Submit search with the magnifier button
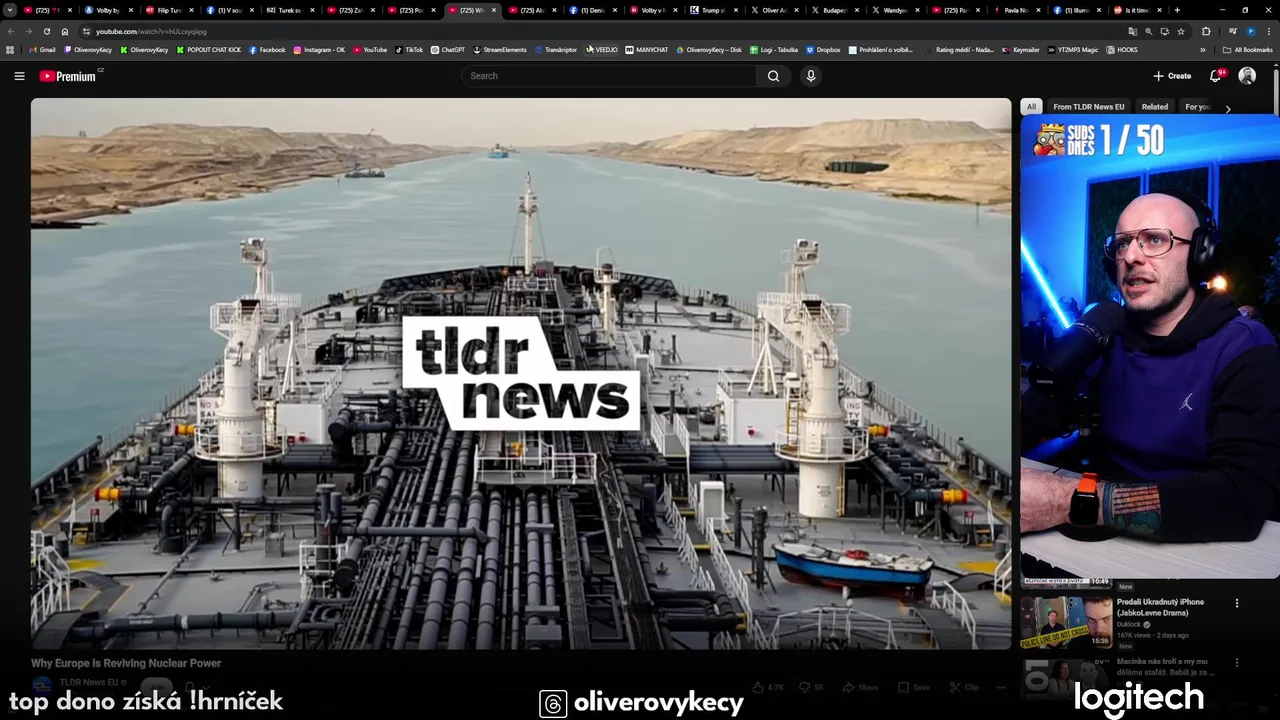 click(773, 76)
